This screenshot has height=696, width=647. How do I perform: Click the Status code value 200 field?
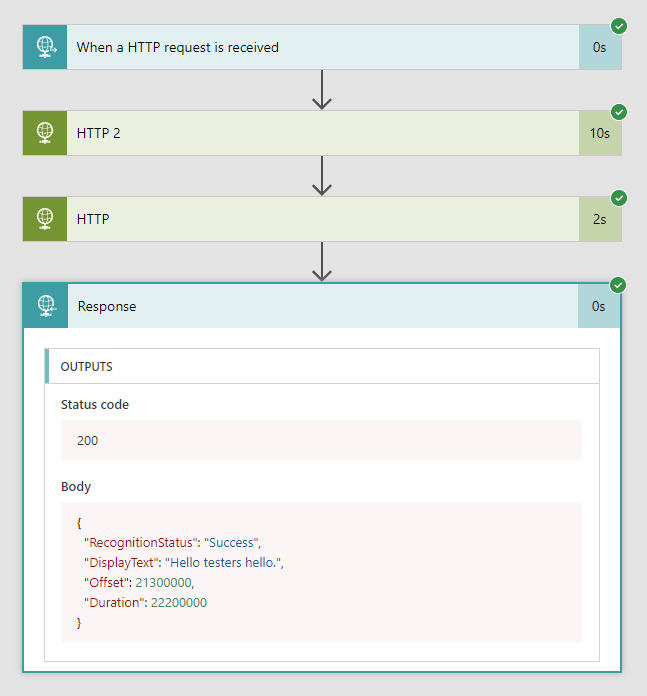[321, 440]
